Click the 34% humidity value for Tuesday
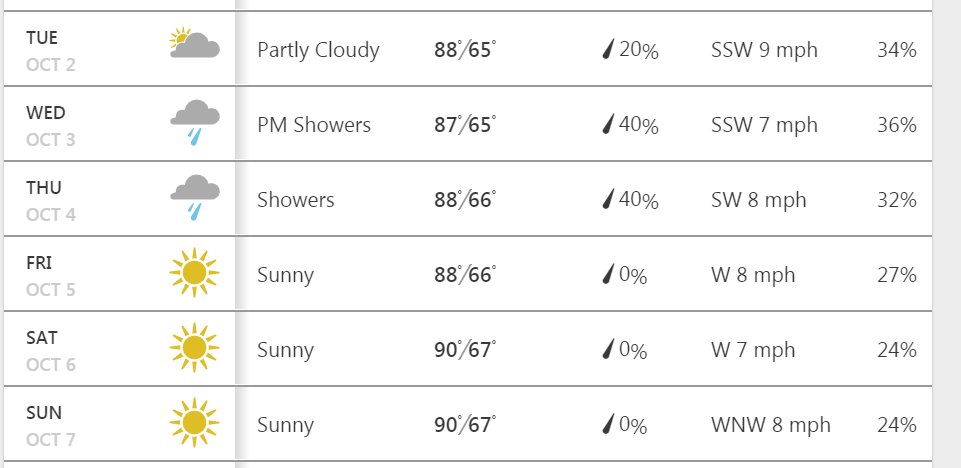Viewport: 961px width, 468px height. pyautogui.click(x=897, y=50)
